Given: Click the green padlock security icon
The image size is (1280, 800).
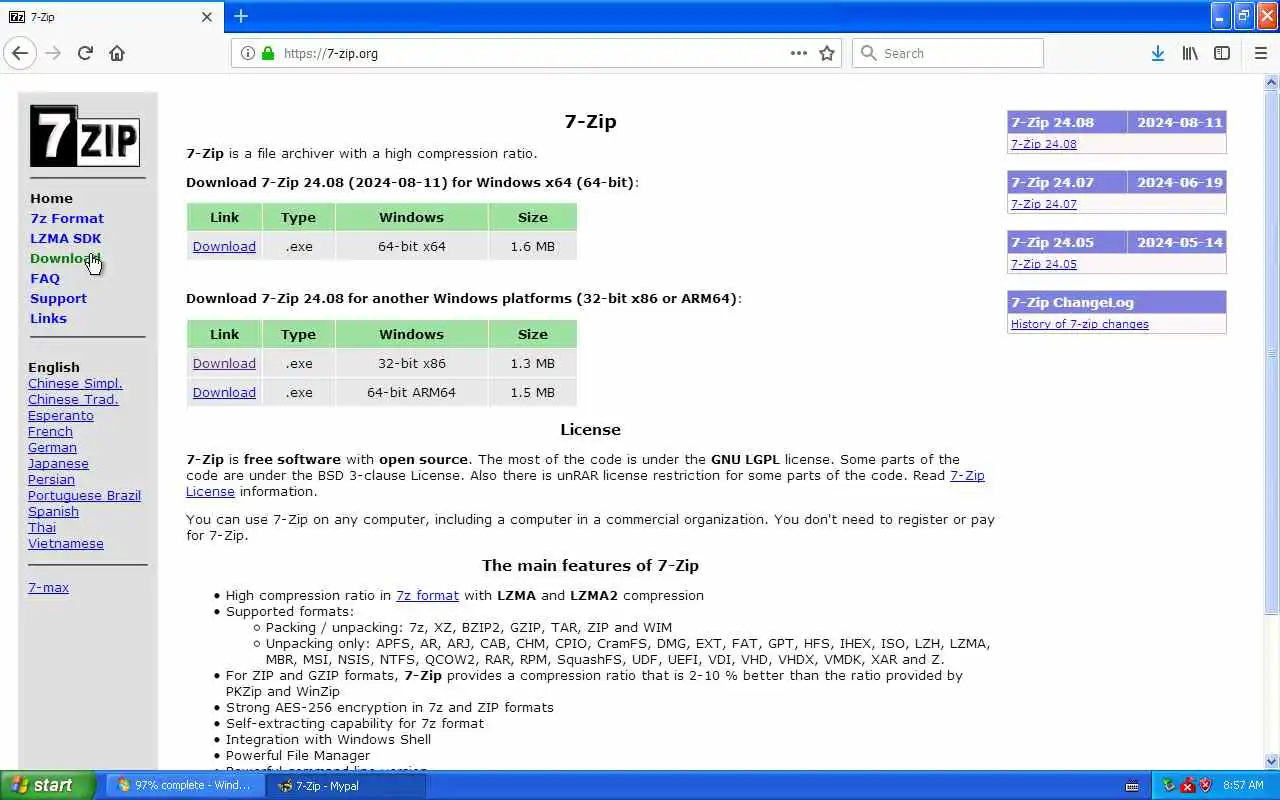Looking at the screenshot, I should [267, 53].
